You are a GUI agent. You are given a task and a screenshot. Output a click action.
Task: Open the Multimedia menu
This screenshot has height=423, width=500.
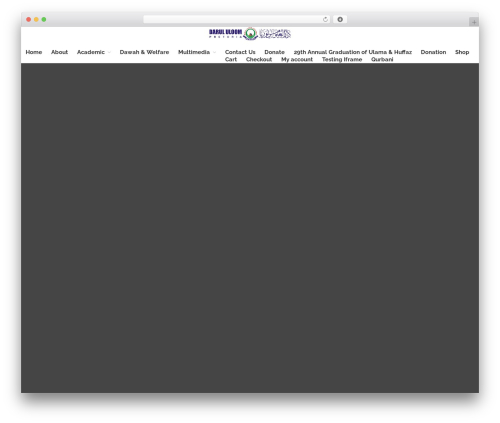pyautogui.click(x=194, y=52)
